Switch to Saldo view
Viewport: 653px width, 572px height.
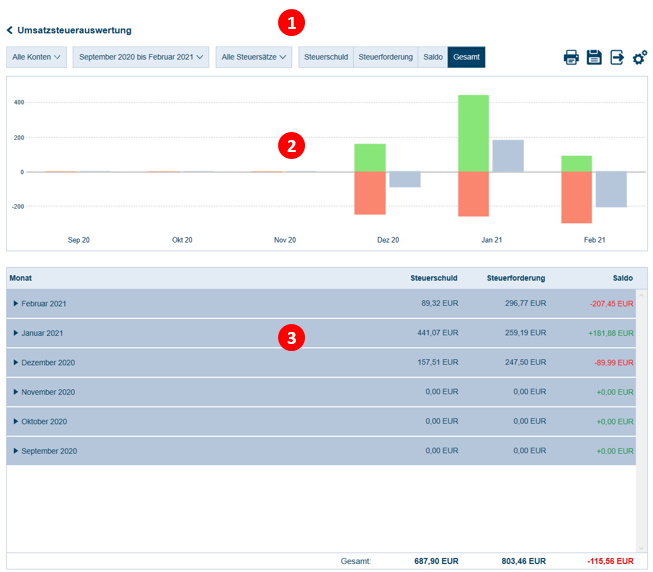point(433,58)
